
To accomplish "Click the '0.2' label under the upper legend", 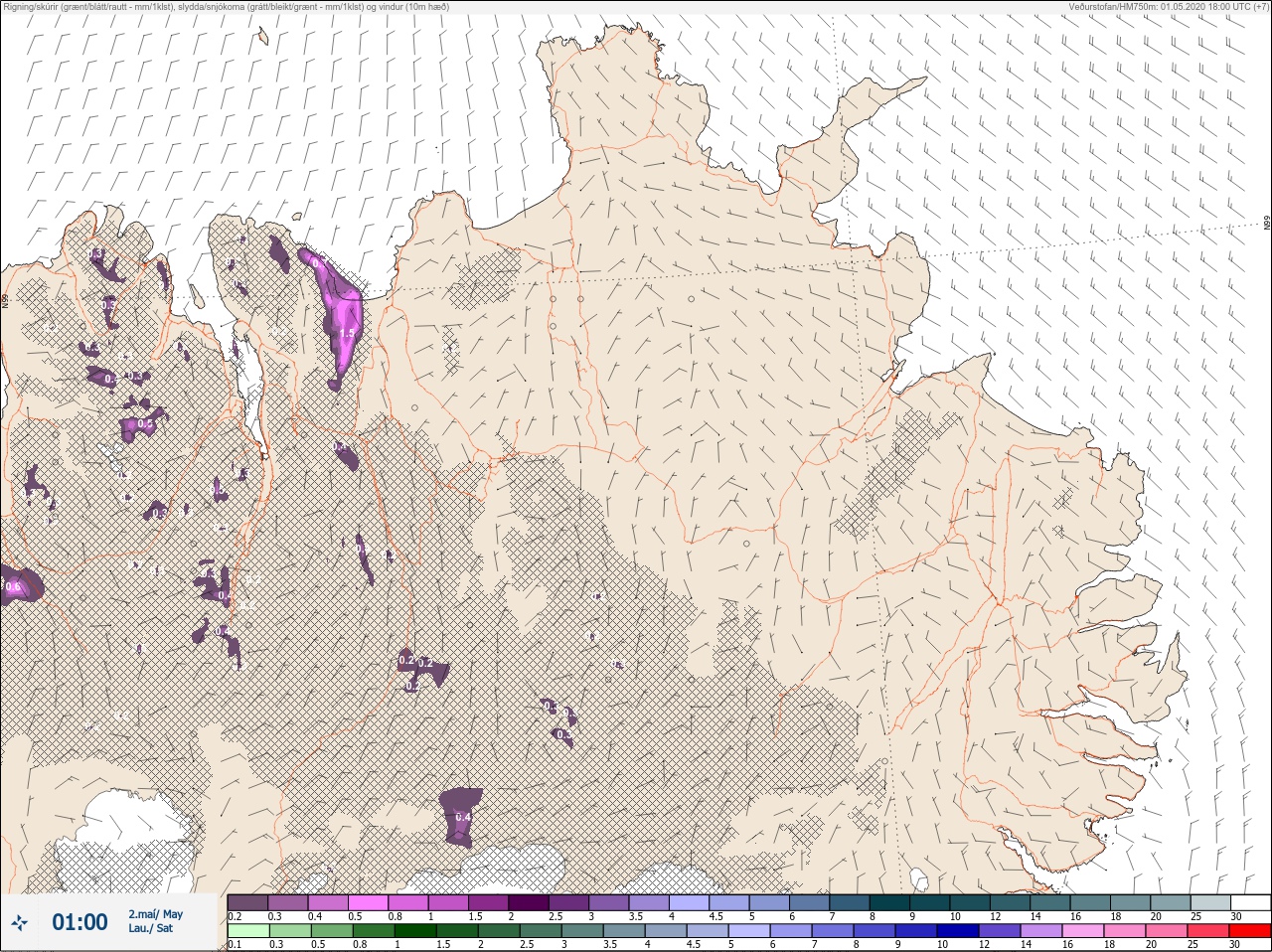I will pos(235,916).
